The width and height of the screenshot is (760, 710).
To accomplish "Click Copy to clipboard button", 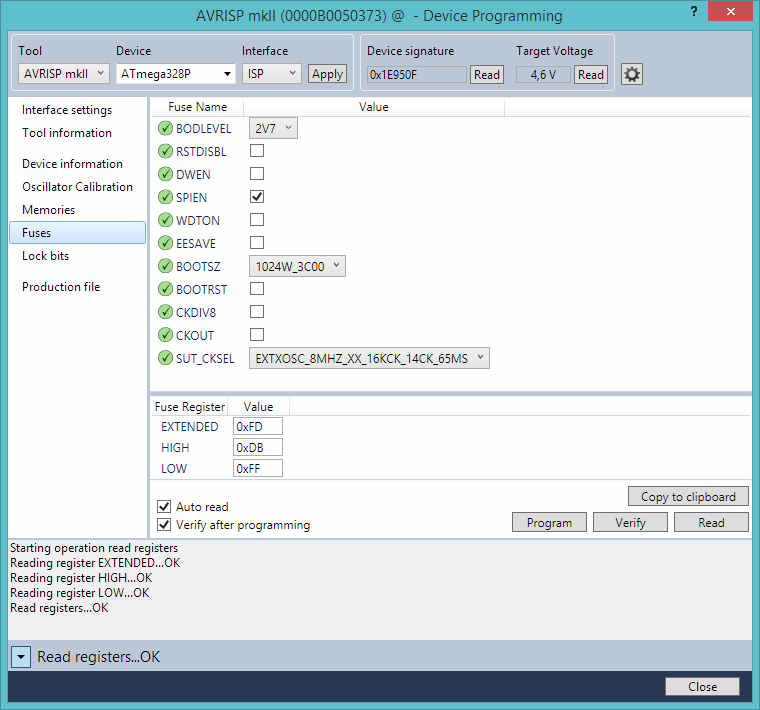I will point(688,497).
